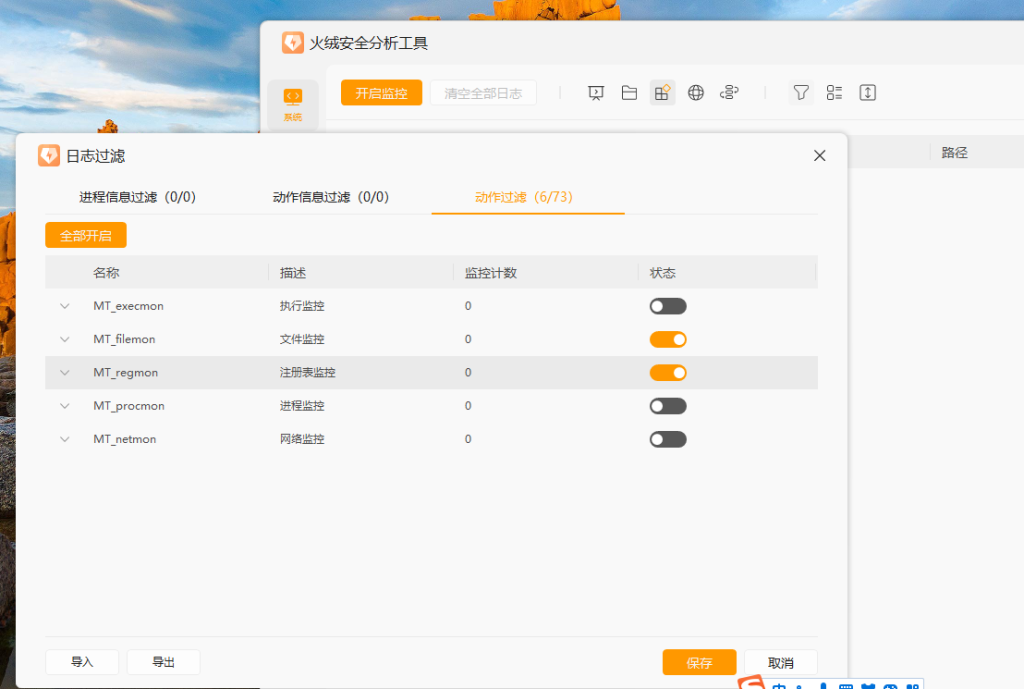This screenshot has width=1024, height=689.
Task: Select the MT_filemon name text
Action: [124, 340]
